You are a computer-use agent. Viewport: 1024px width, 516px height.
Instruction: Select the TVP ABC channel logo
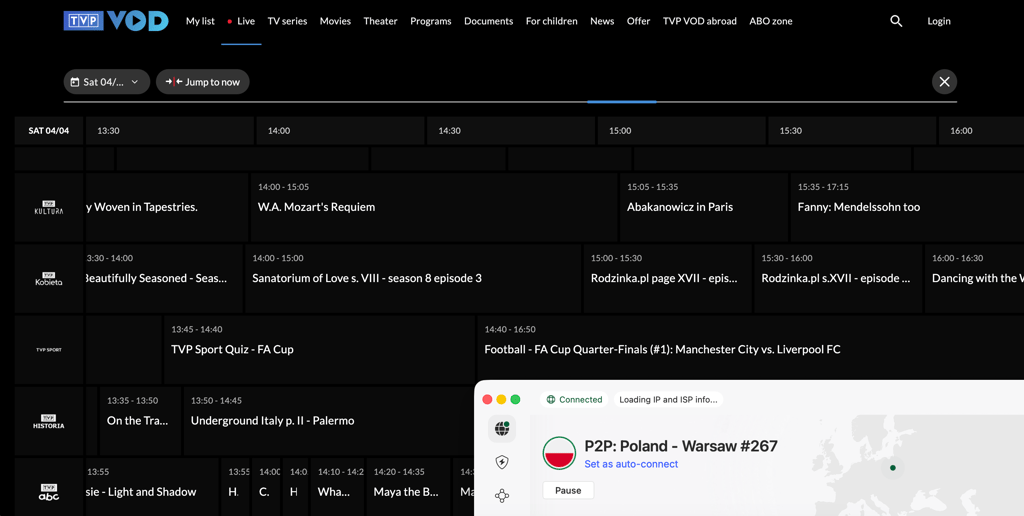[49, 492]
